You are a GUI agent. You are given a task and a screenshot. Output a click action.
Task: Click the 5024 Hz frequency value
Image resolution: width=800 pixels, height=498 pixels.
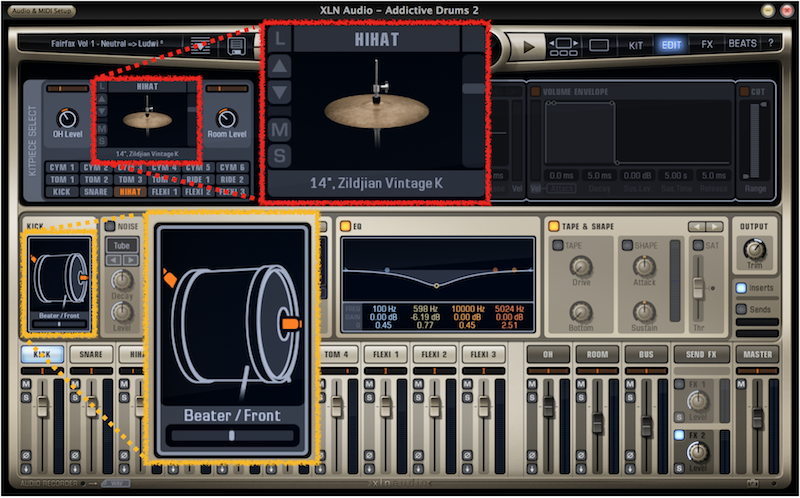point(509,309)
